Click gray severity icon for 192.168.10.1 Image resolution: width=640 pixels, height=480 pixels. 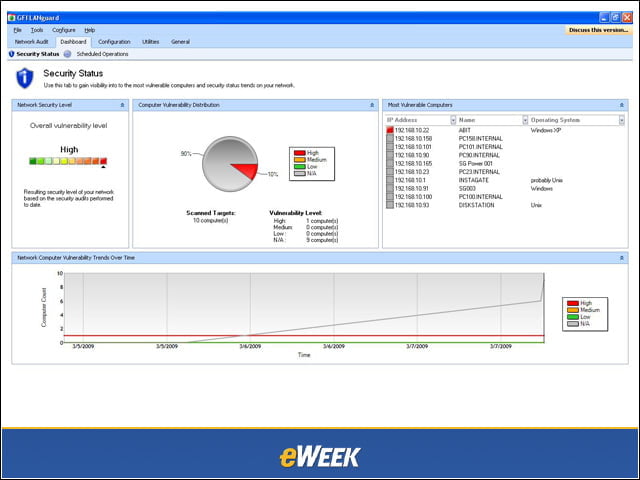point(390,180)
